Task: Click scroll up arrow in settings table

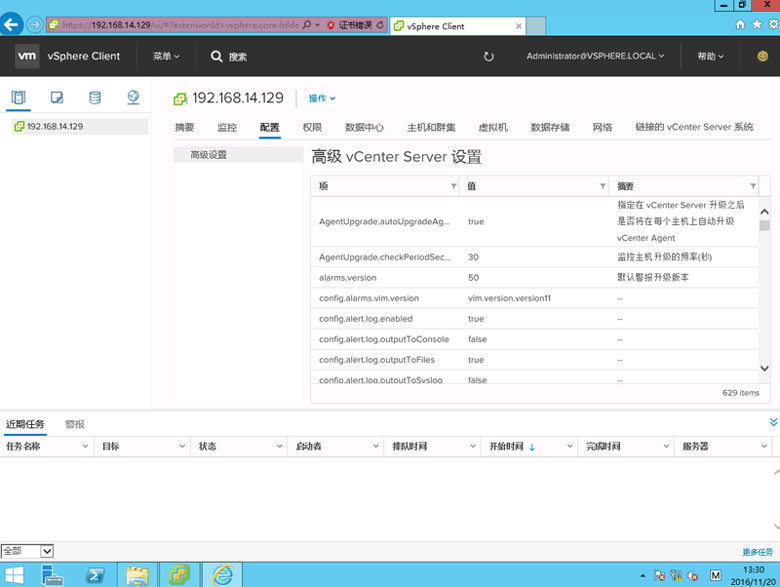Action: click(x=765, y=211)
